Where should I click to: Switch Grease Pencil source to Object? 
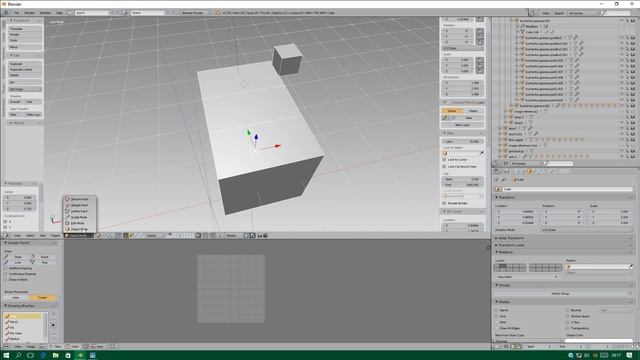click(473, 111)
